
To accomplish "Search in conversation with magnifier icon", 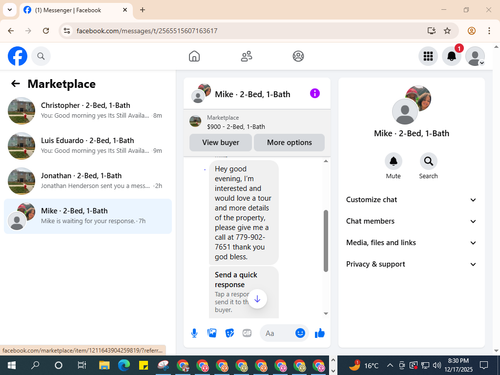I will (428, 161).
